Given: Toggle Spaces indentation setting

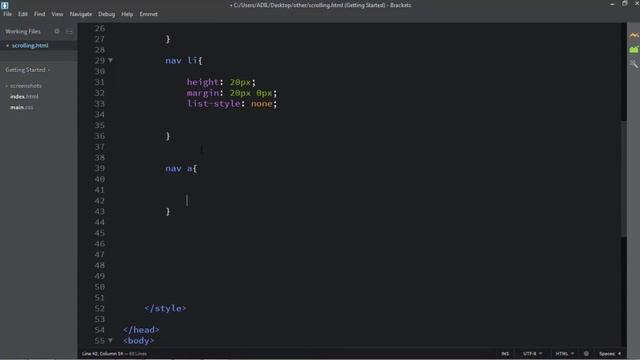Looking at the screenshot, I should point(607,354).
